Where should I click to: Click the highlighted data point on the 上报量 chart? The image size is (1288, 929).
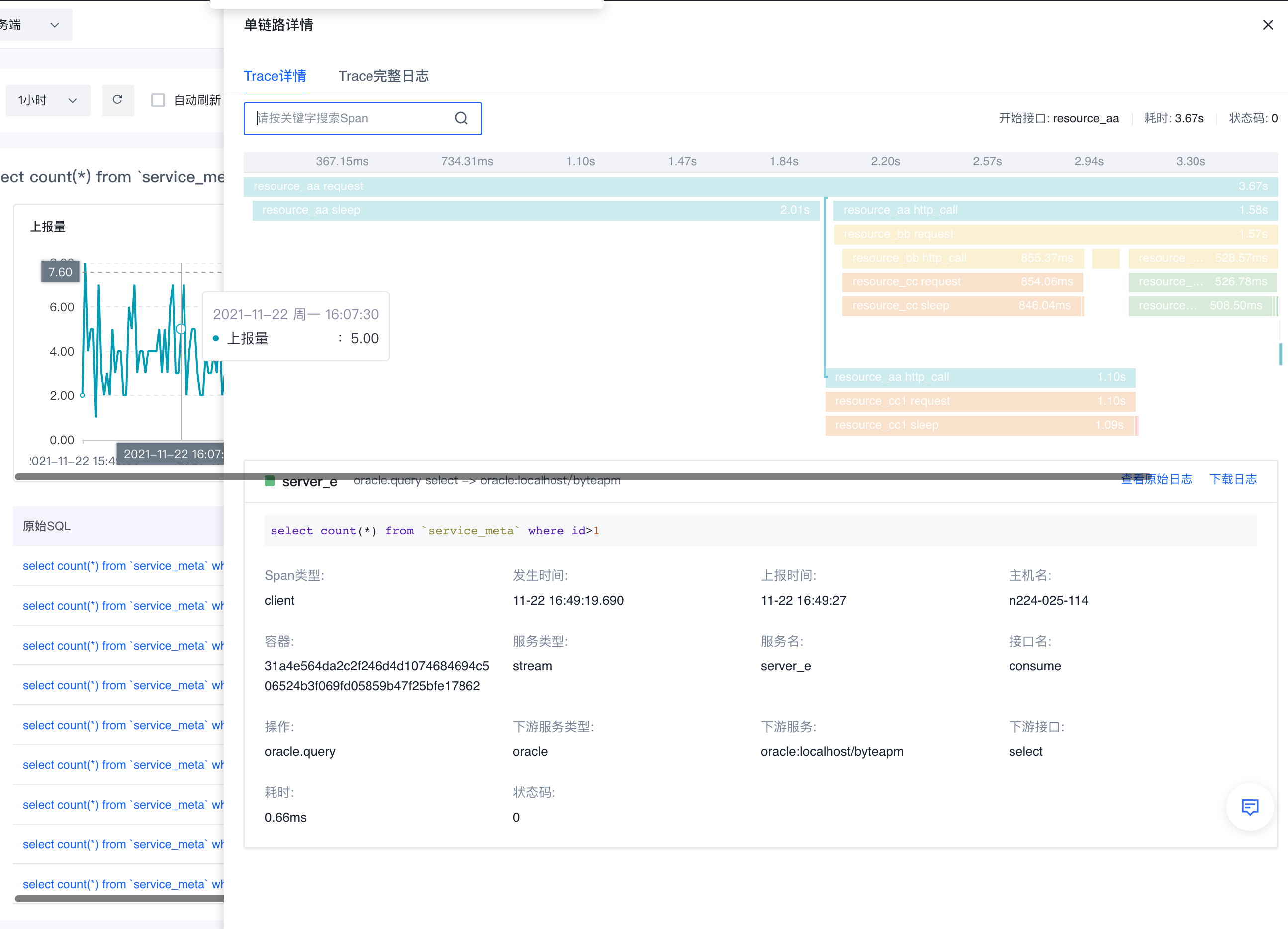182,329
